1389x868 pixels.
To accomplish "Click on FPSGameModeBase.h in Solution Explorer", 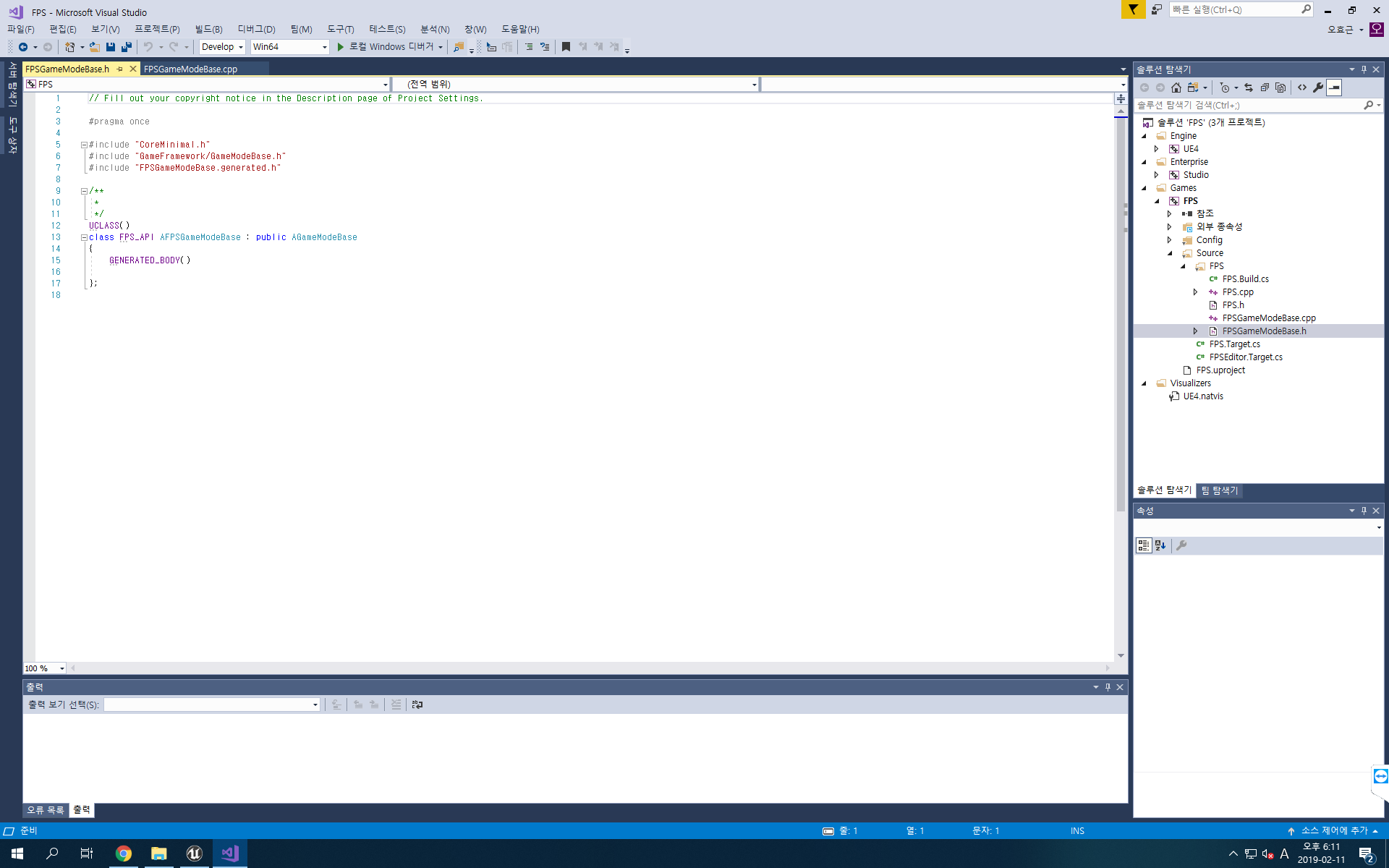I will click(x=1264, y=331).
